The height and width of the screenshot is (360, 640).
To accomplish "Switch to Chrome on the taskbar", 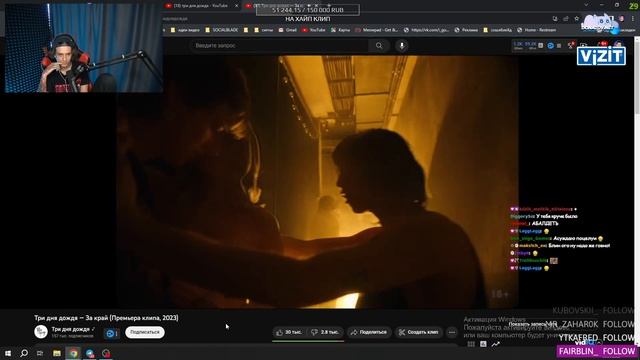I will 73,353.
